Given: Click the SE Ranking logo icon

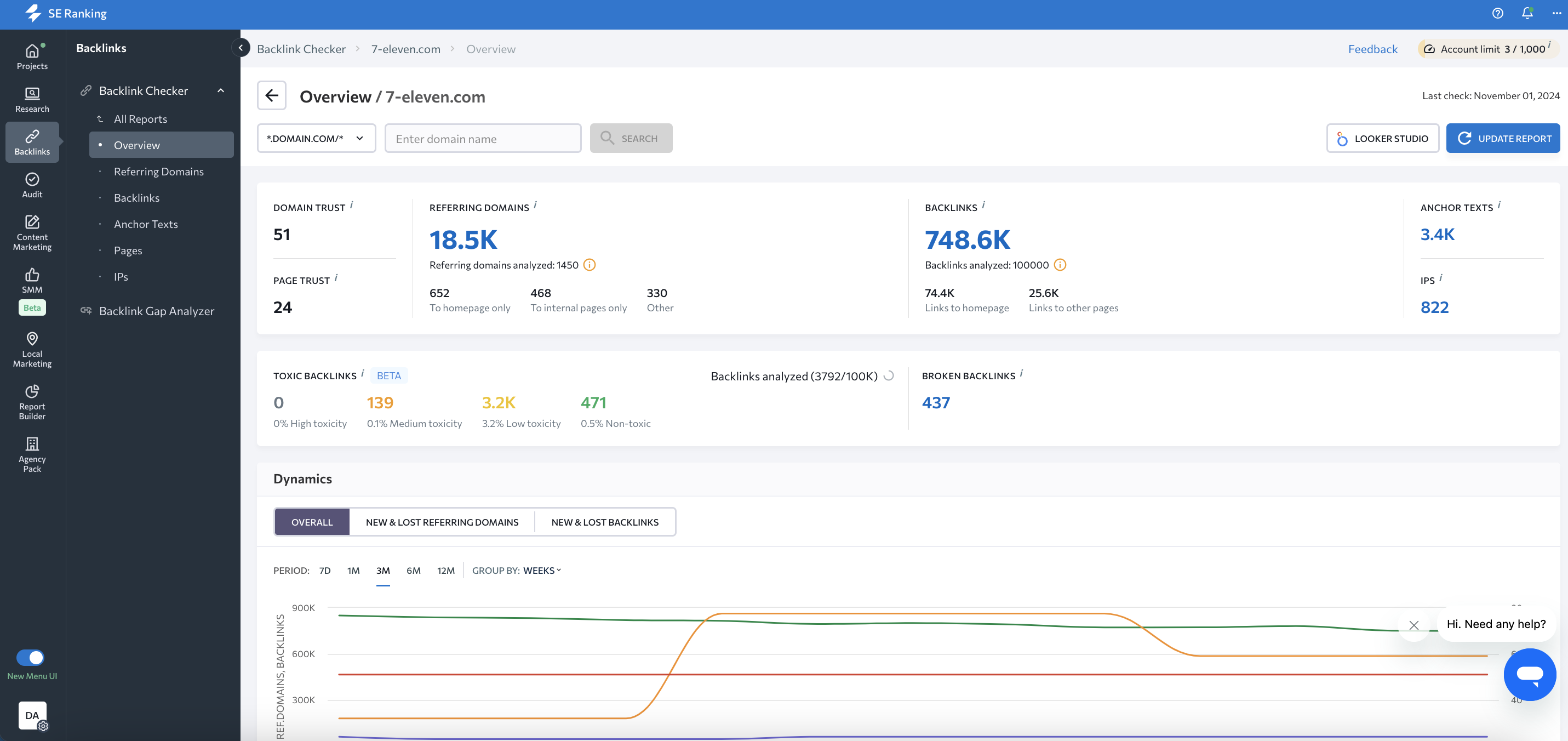Looking at the screenshot, I should 33,13.
